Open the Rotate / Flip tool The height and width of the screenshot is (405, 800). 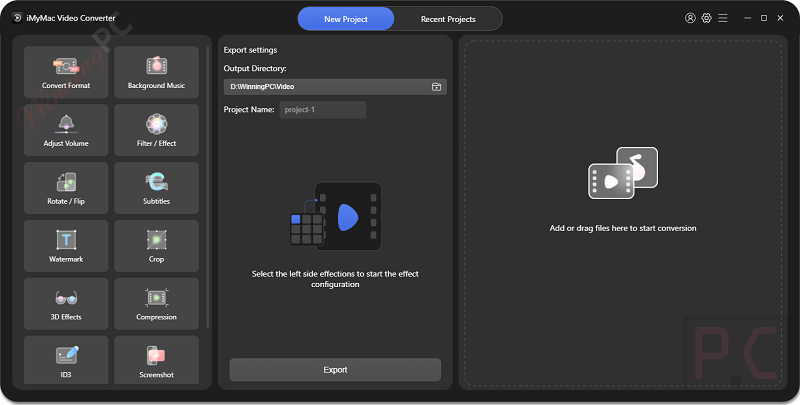66,188
